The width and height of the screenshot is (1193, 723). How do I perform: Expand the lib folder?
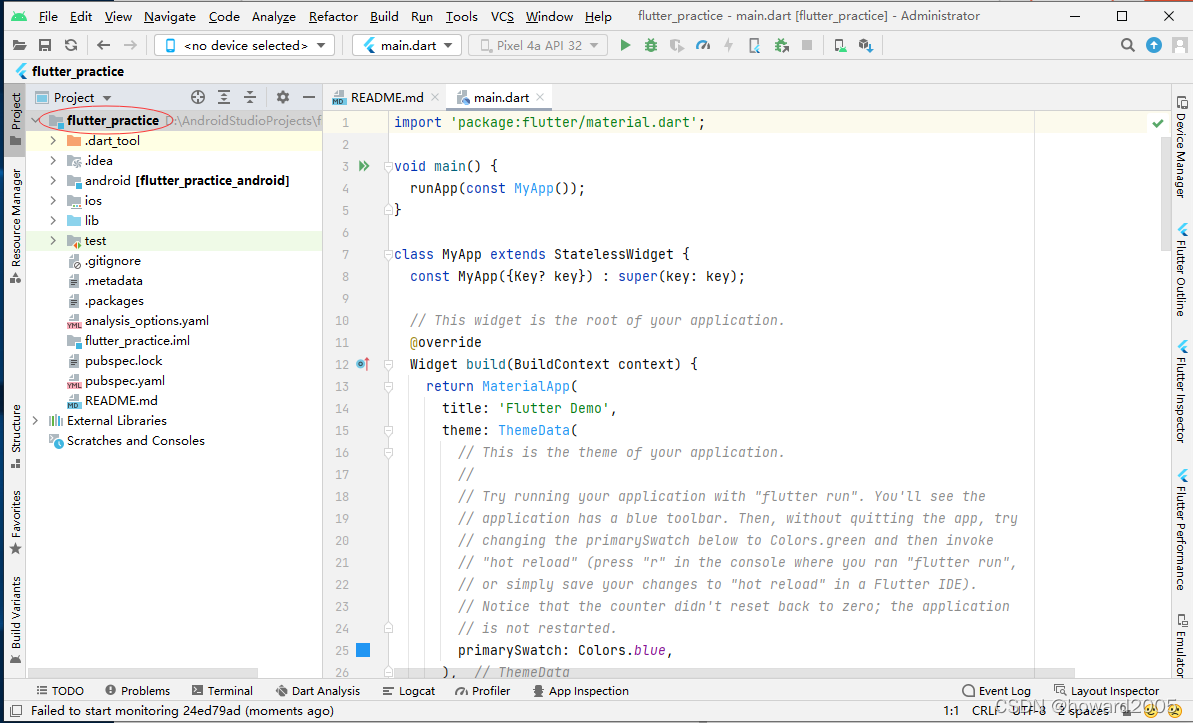[x=52, y=221]
